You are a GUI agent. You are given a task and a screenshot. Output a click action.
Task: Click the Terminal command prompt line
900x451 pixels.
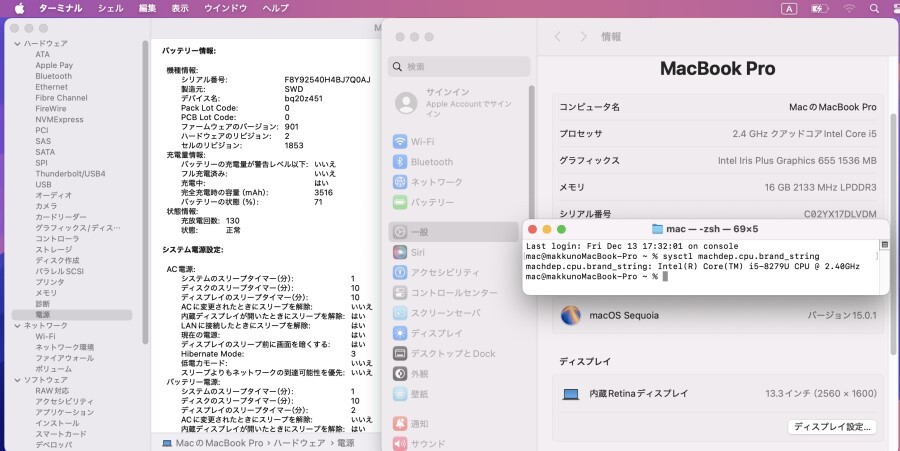[x=596, y=277]
